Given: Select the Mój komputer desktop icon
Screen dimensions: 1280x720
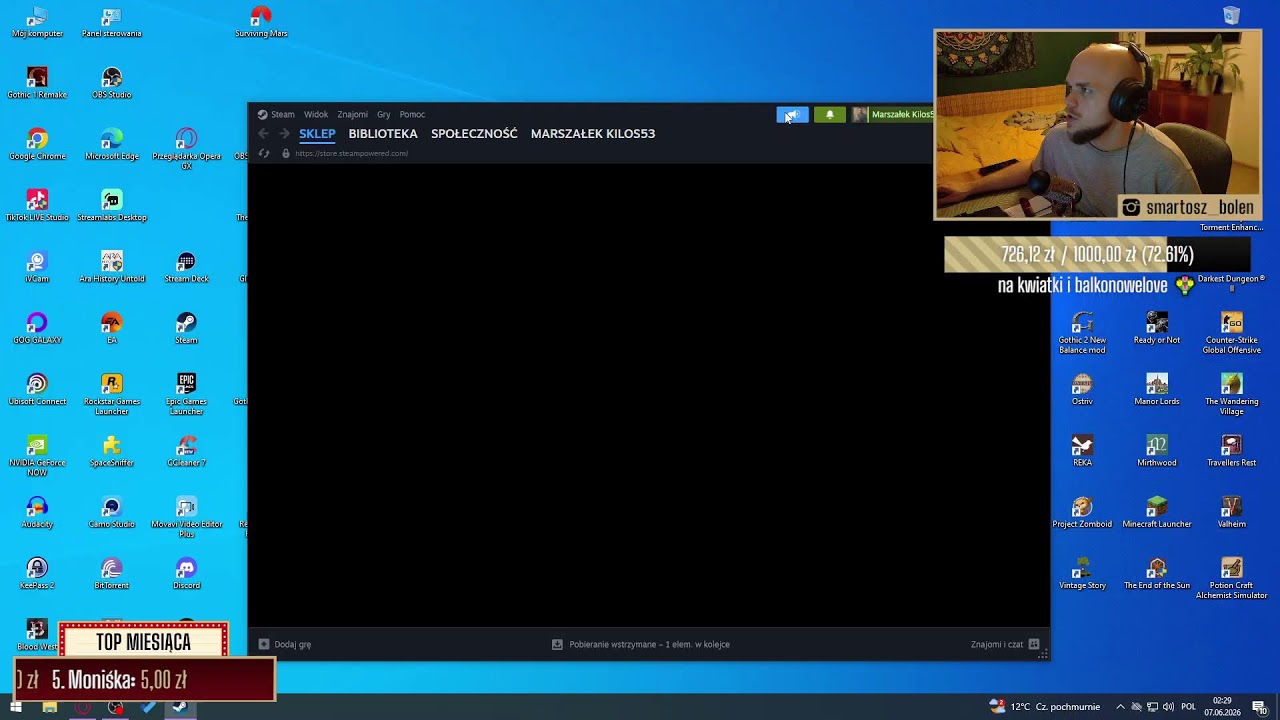Looking at the screenshot, I should tap(37, 23).
